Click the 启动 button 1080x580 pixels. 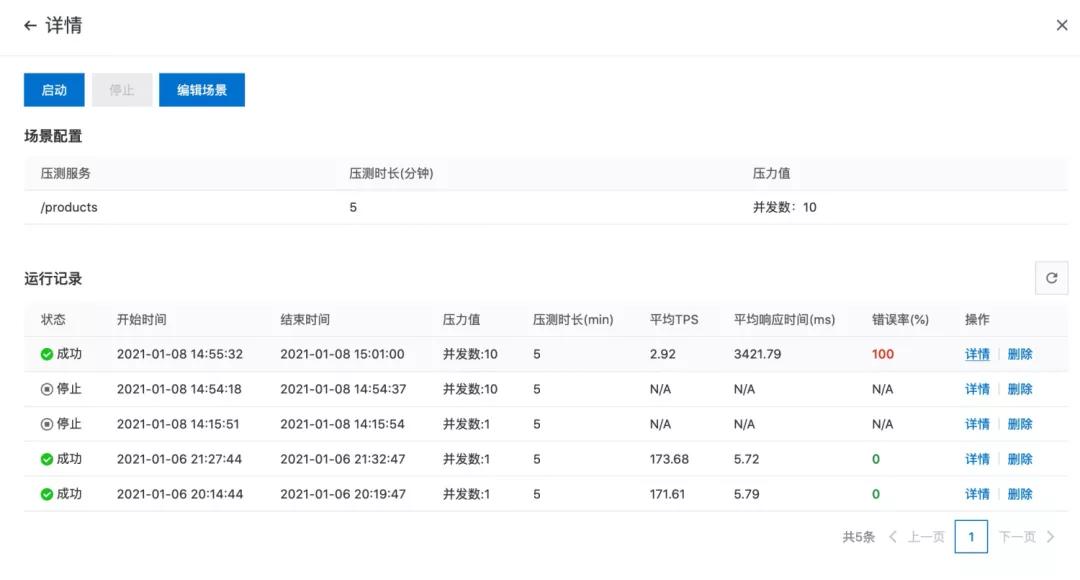point(54,90)
